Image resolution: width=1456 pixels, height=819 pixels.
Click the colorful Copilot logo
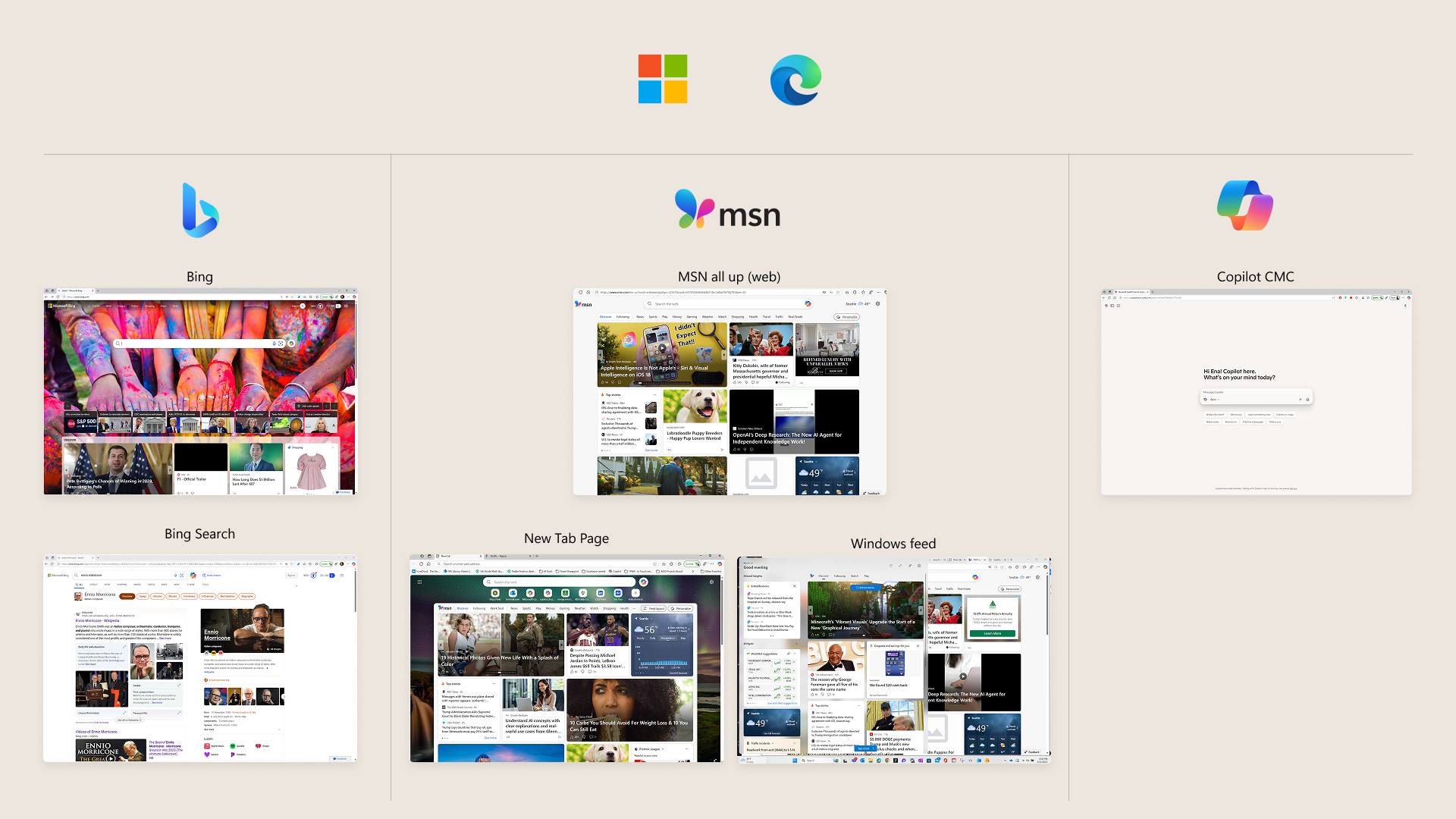point(1245,205)
